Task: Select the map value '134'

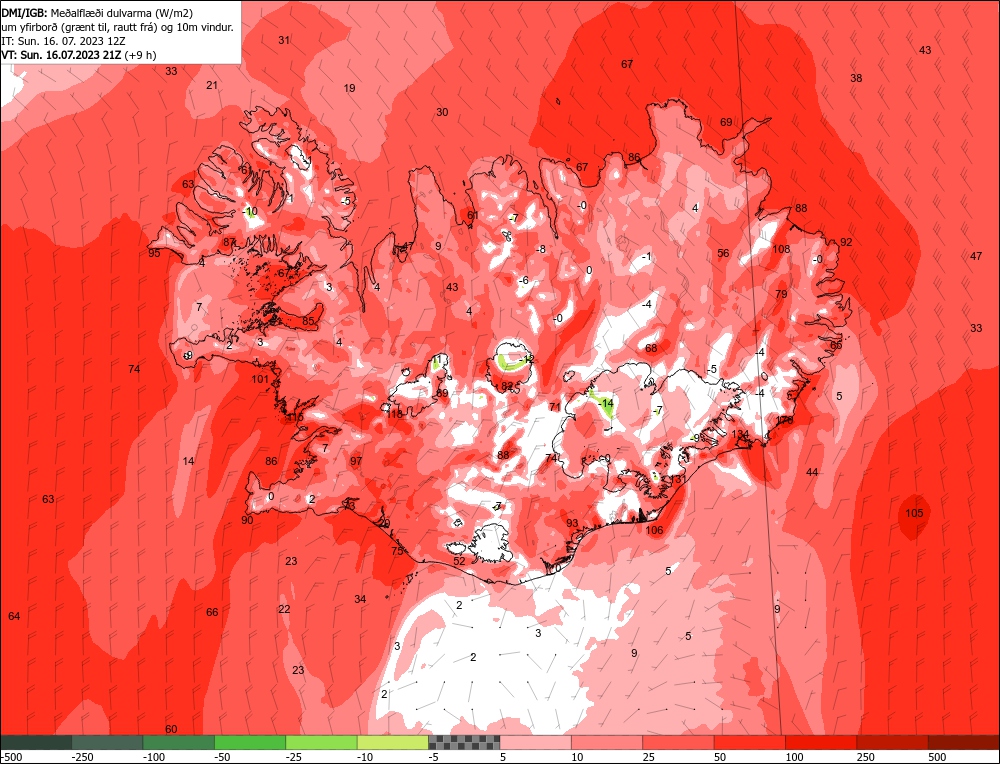Action: coord(740,434)
